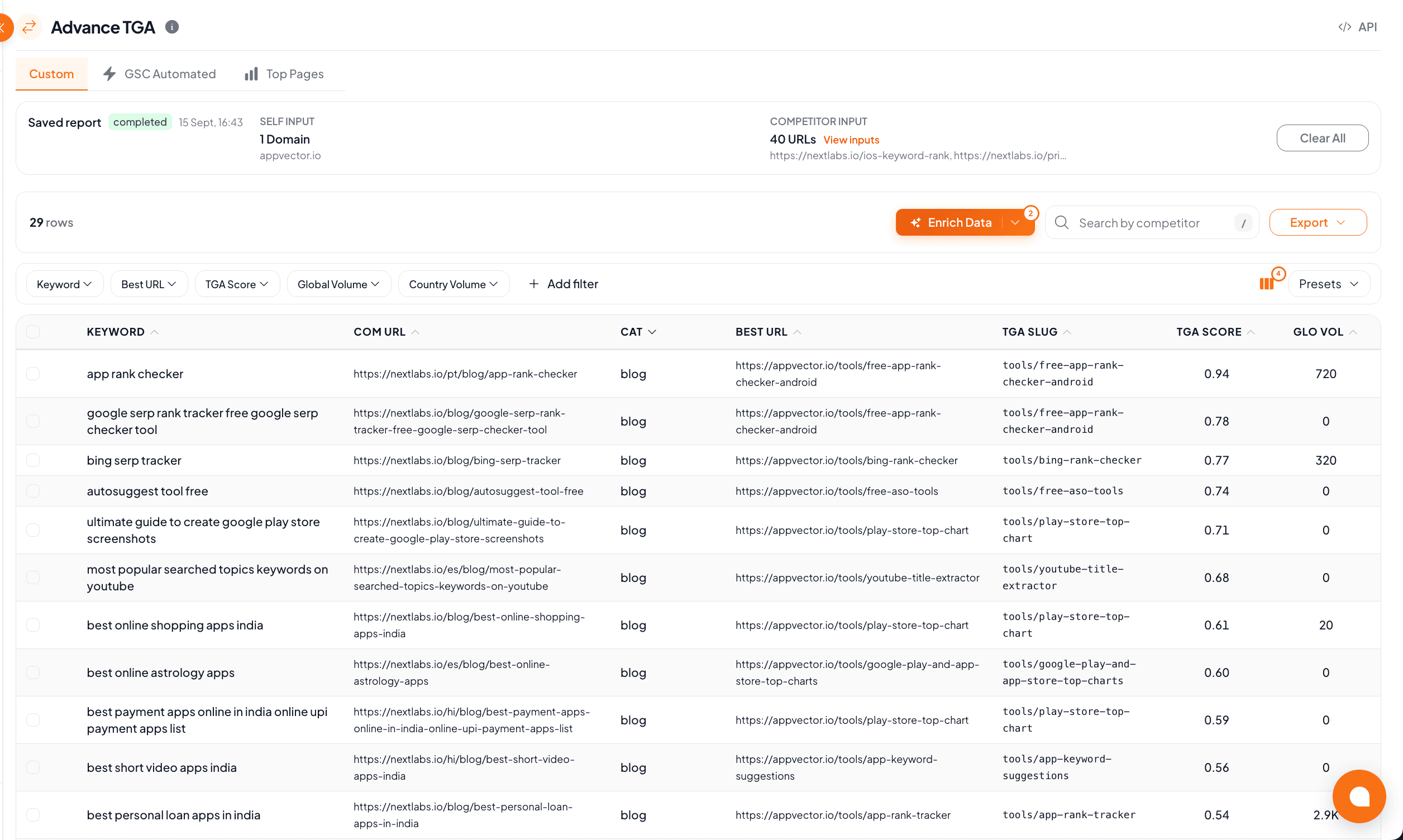Image resolution: width=1403 pixels, height=840 pixels.
Task: Check the 'best online shopping apps india' row
Action: click(x=33, y=625)
